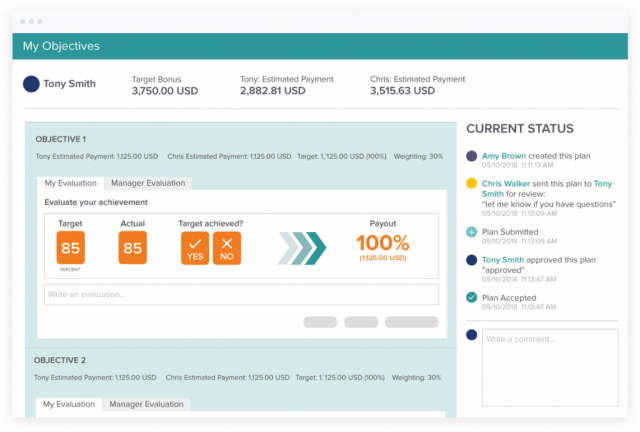Click the widest gray button under the evaluation box
640x432 pixels.
click(411, 322)
